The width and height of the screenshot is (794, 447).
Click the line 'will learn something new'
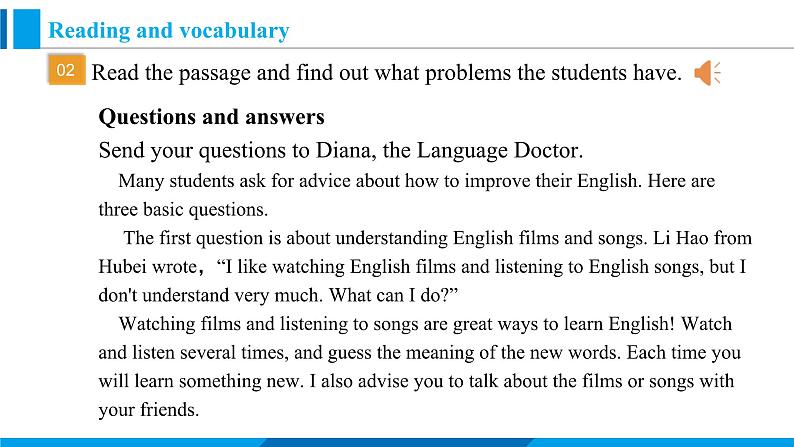416,381
